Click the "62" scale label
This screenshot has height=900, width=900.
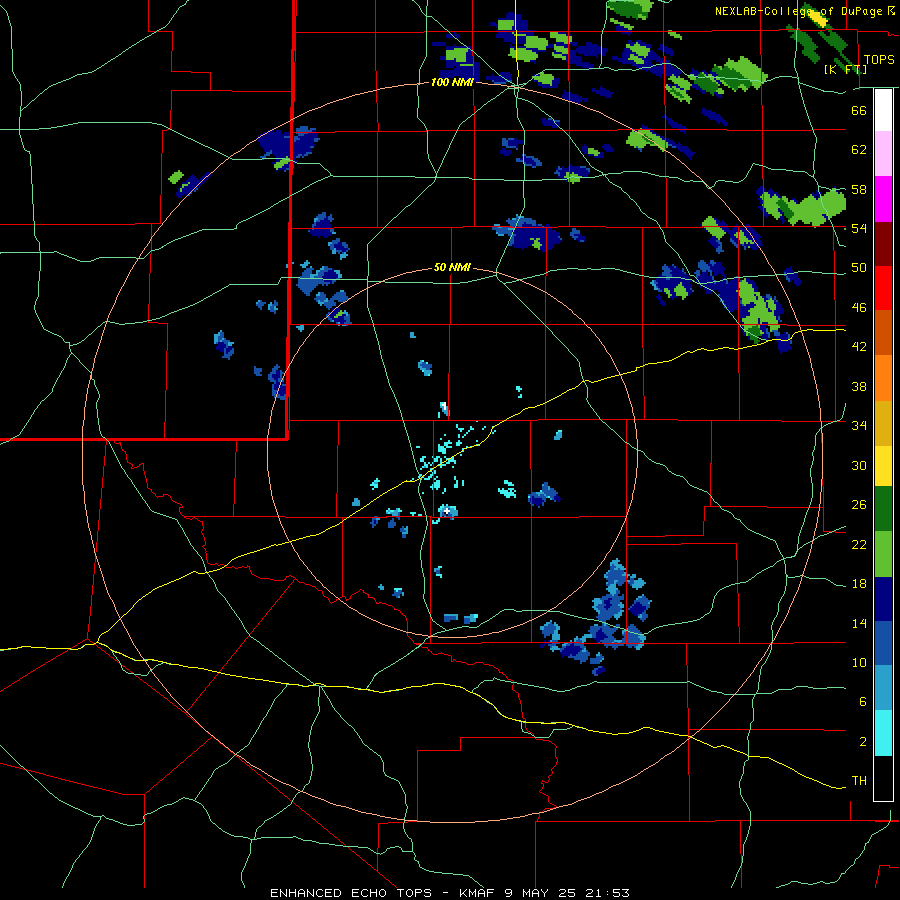click(859, 150)
